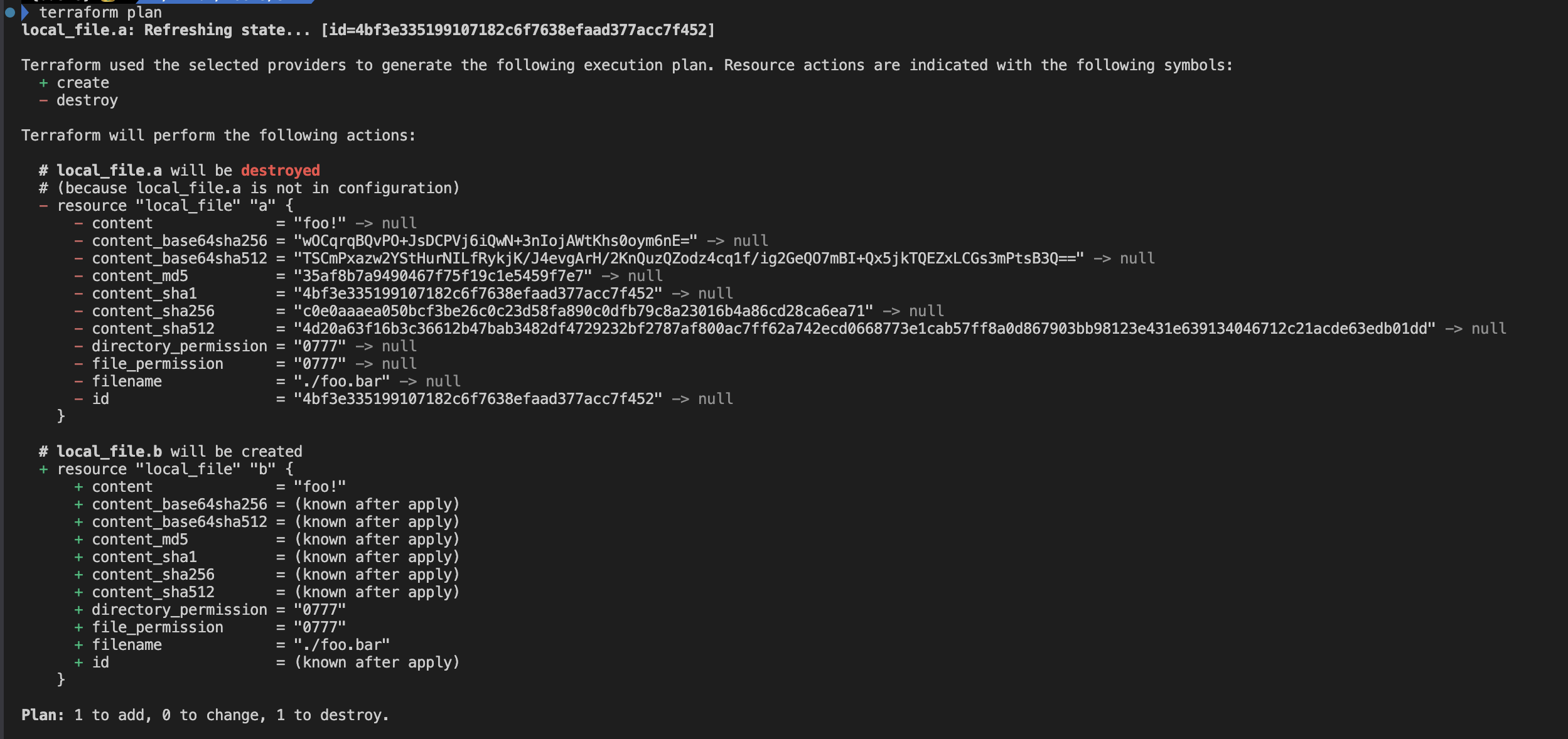Click green plus before resource "local_file" "b"
This screenshot has width=1568, height=739.
(x=43, y=469)
